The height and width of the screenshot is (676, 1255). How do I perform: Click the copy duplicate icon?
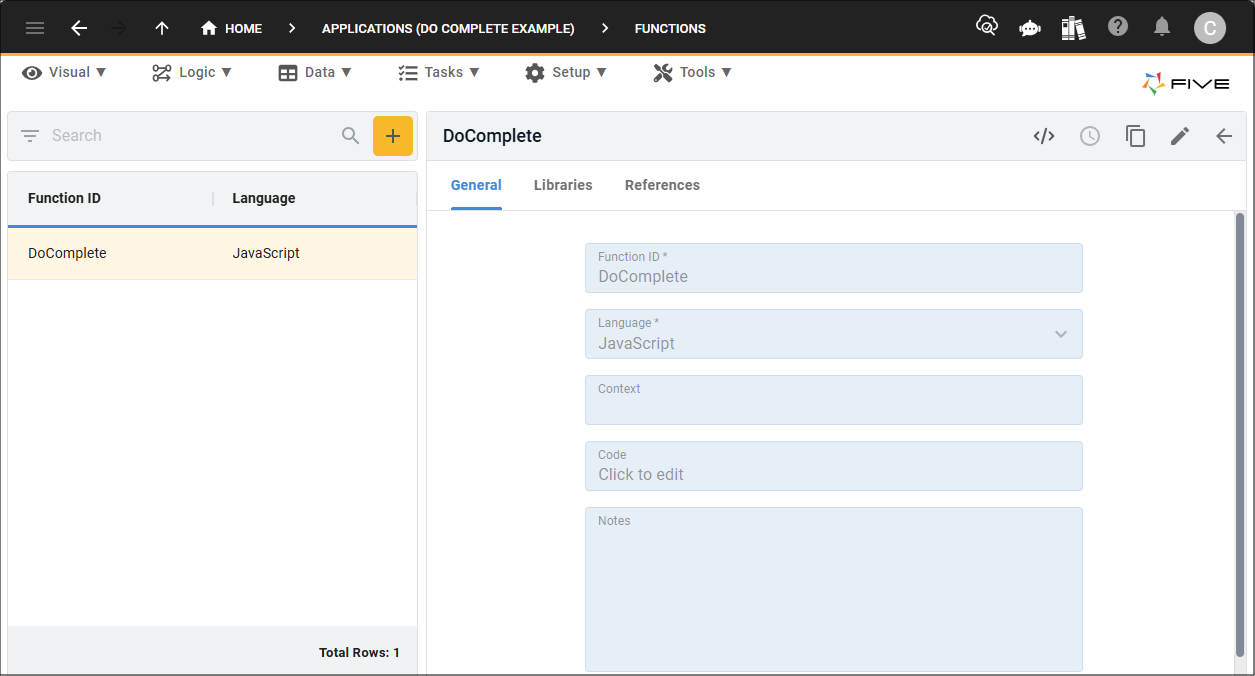pyautogui.click(x=1135, y=136)
